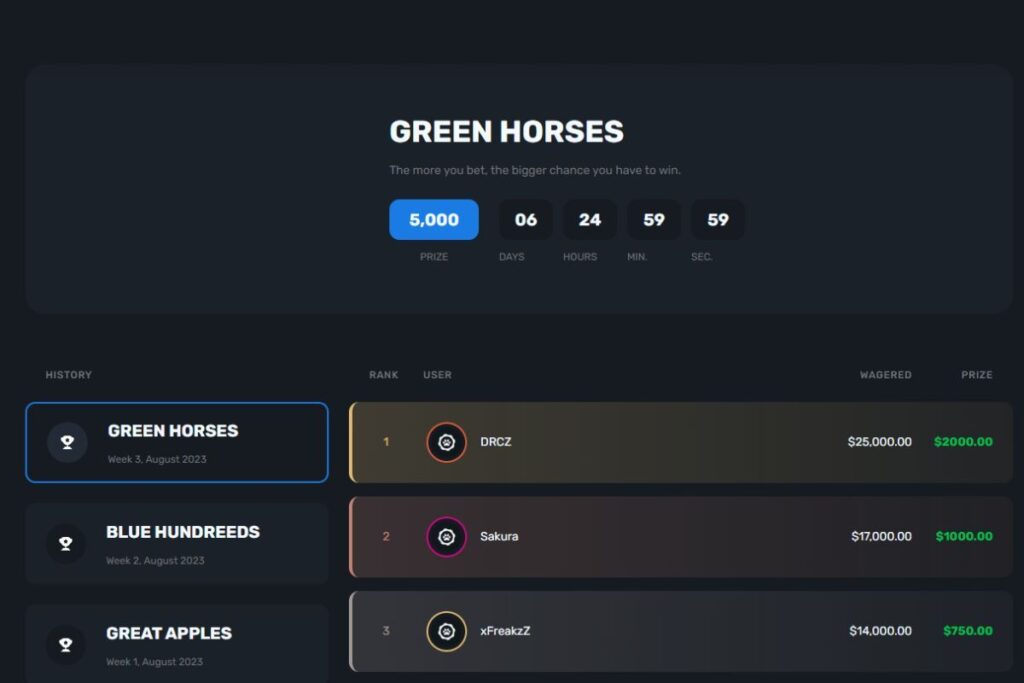Click the $1000.00 prize amount
The image size is (1024, 683).
click(964, 537)
